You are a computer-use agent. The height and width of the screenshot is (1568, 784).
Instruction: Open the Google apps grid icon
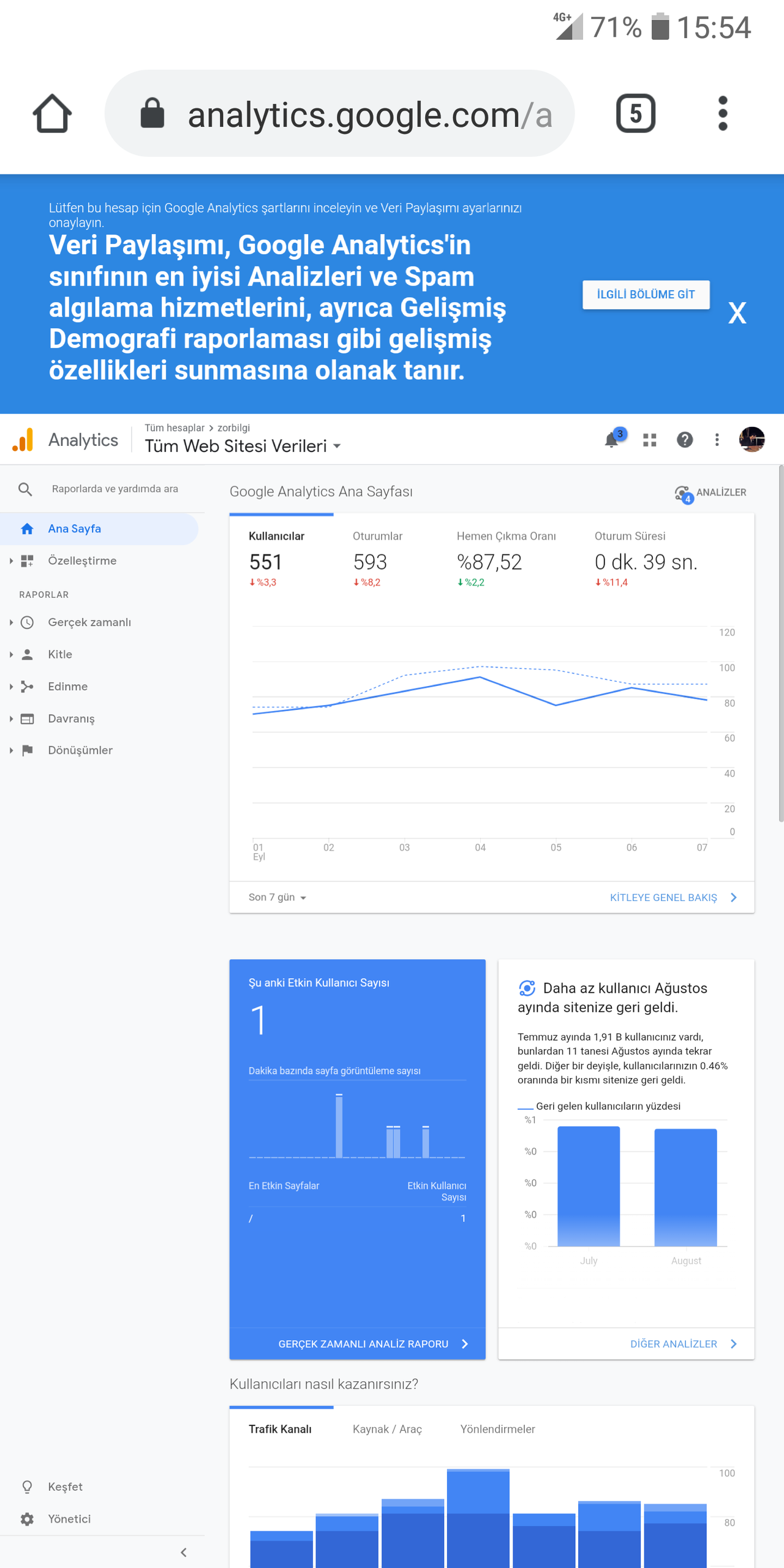650,440
